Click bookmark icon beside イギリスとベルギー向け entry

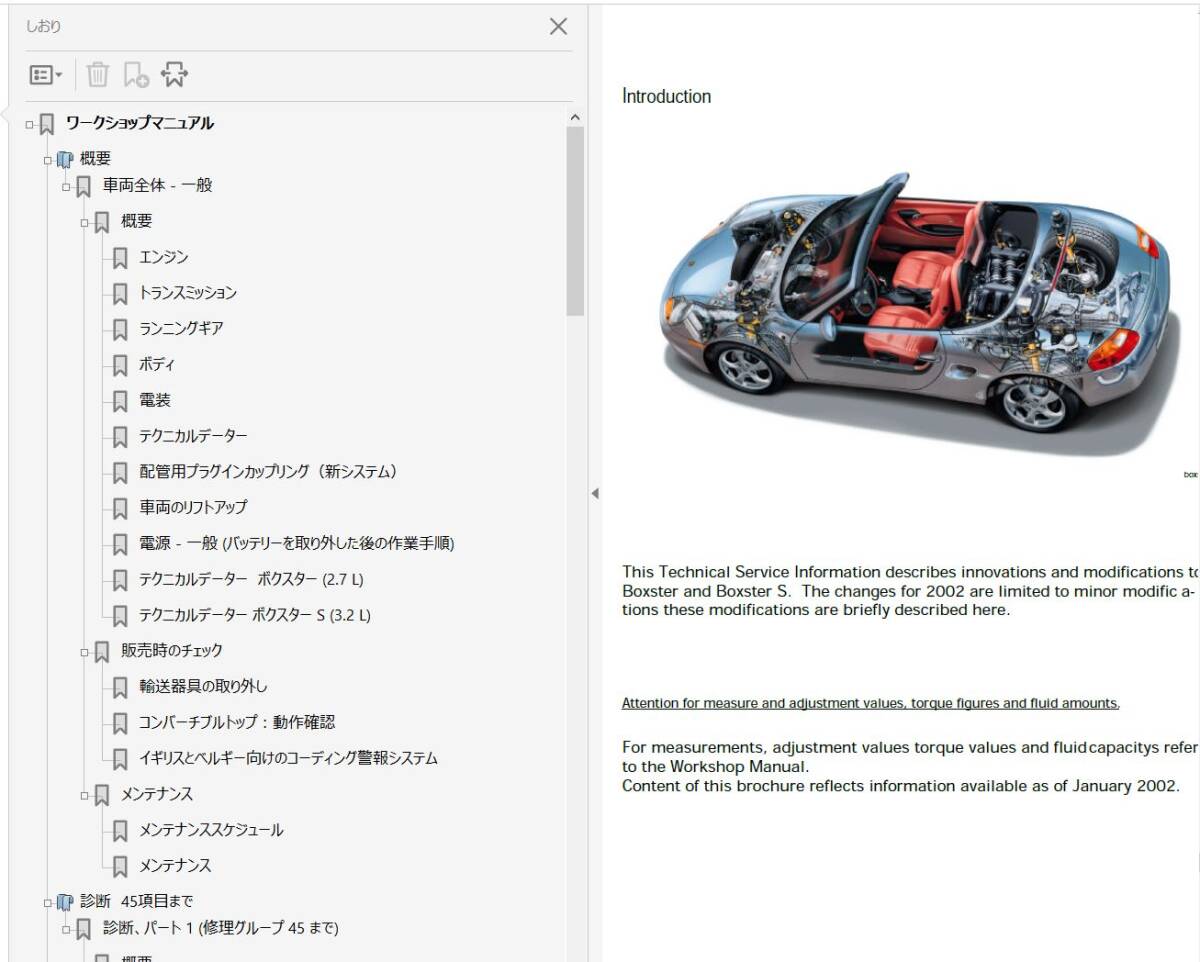[120, 759]
